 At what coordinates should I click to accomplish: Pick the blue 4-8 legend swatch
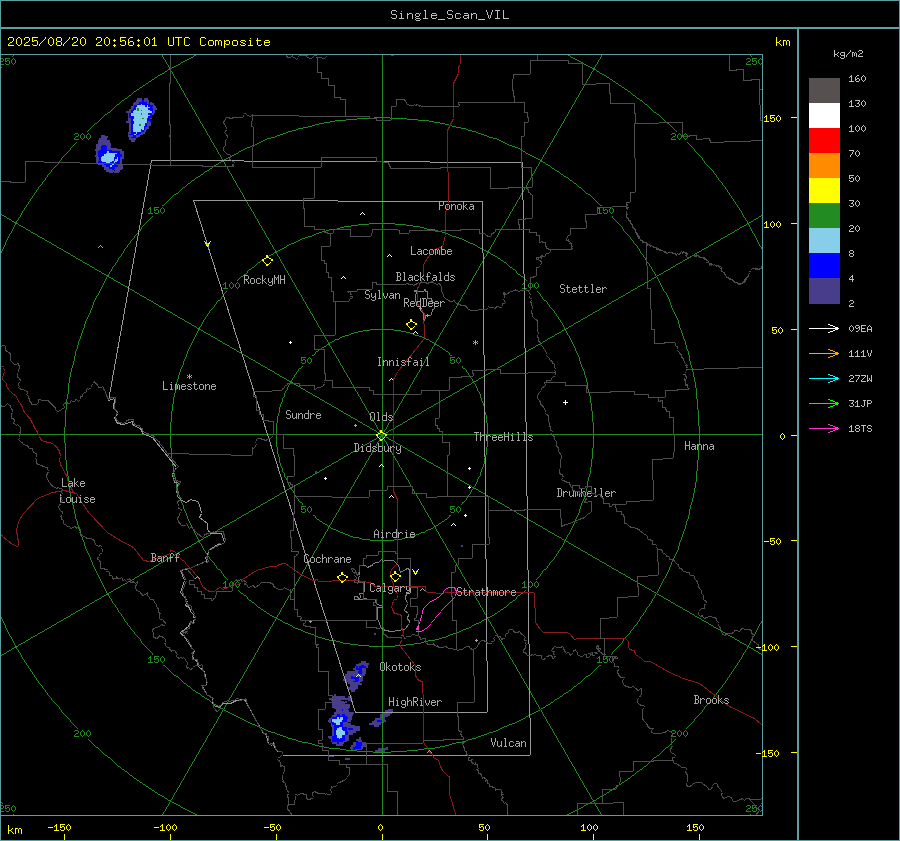point(824,265)
